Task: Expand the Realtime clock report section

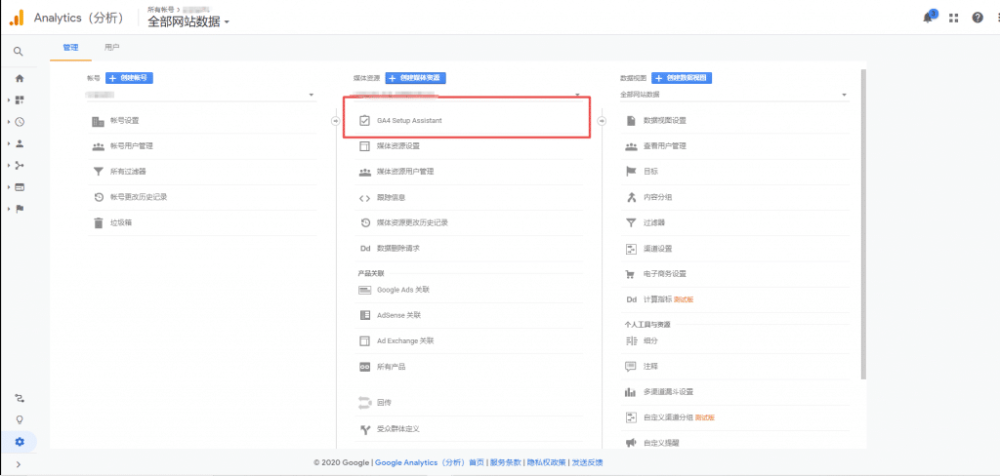Action: pyautogui.click(x=19, y=122)
